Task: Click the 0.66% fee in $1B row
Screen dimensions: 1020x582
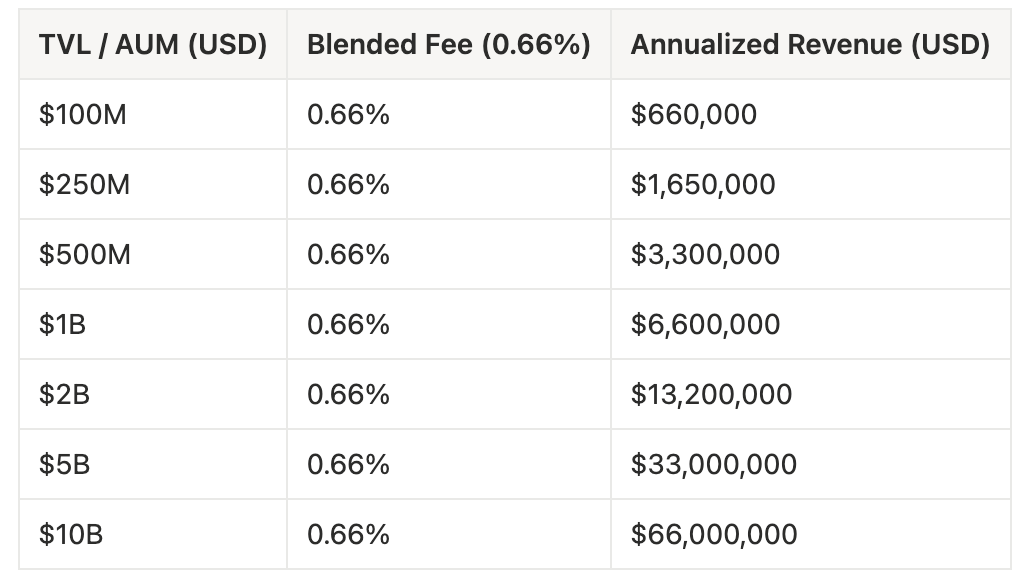Action: [x=348, y=325]
